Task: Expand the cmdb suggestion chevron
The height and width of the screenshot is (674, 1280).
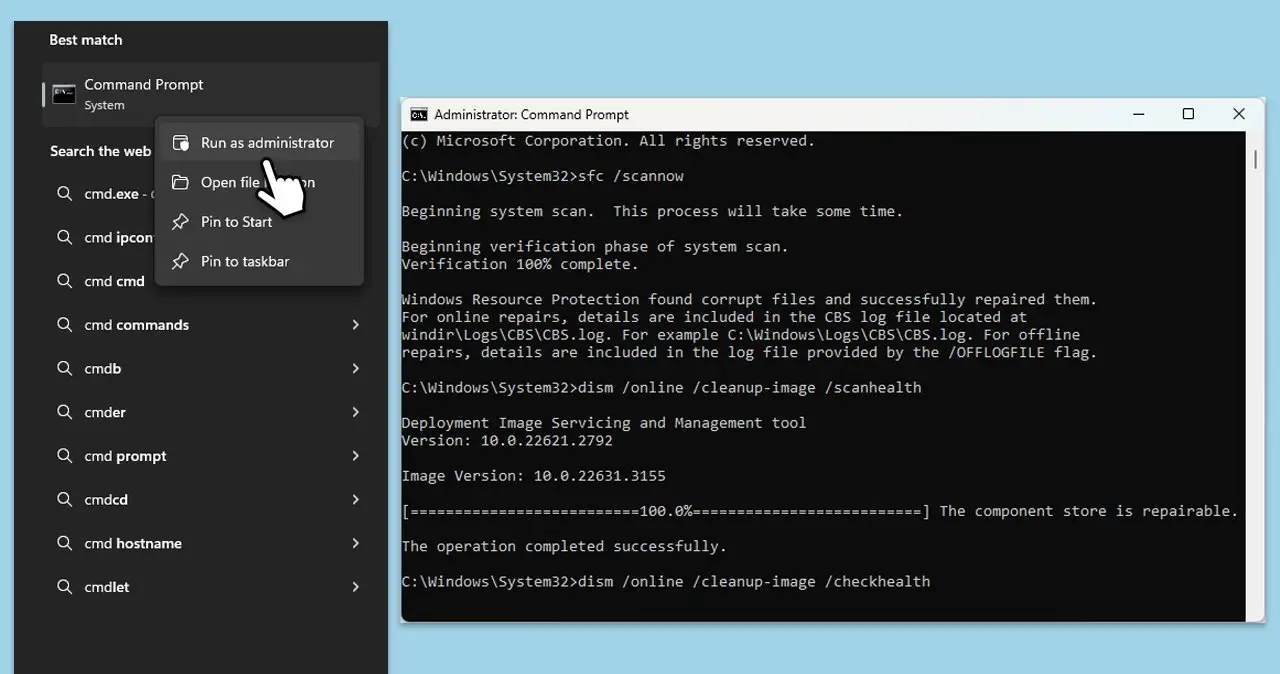Action: (x=356, y=368)
